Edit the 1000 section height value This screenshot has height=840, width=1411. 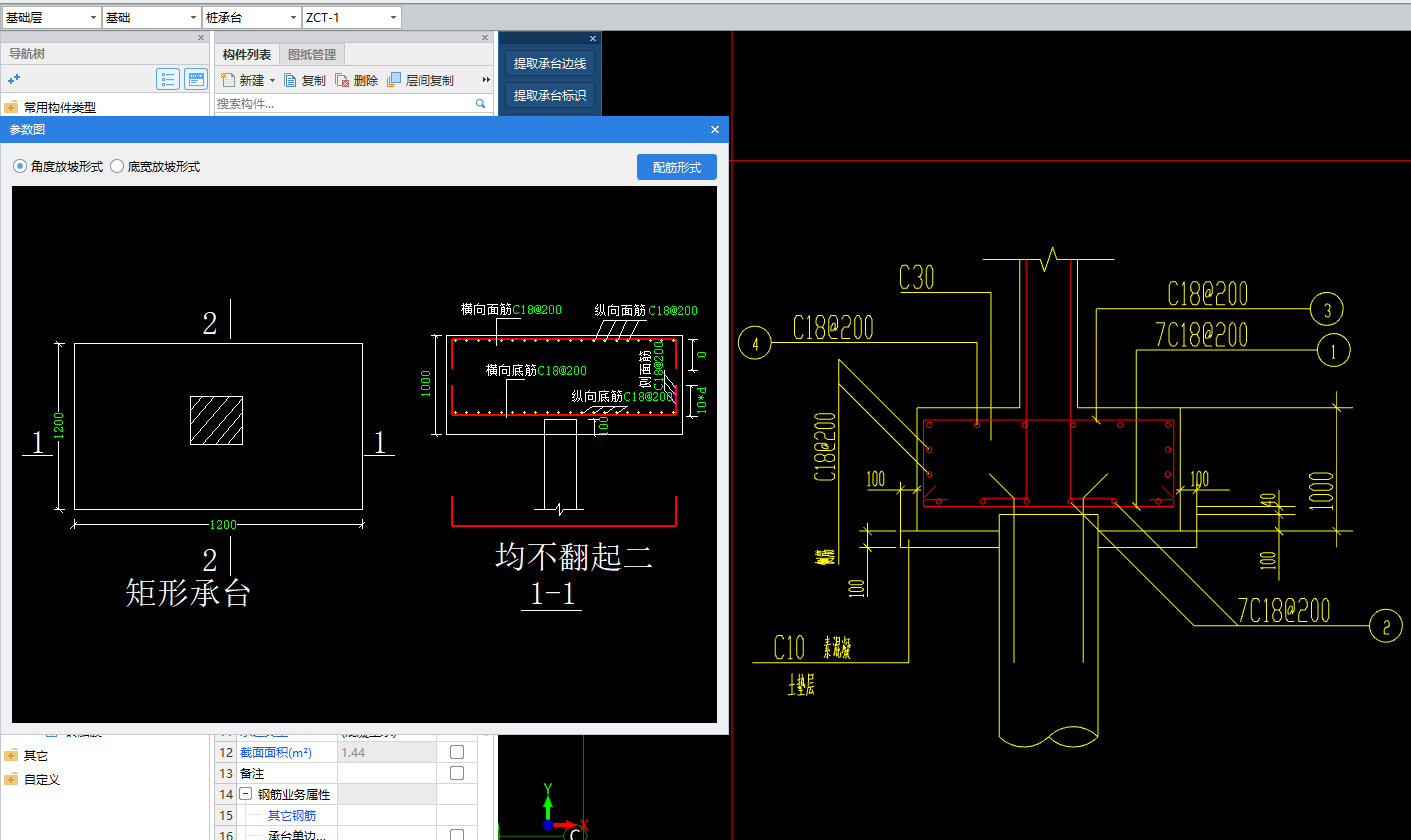coord(426,385)
